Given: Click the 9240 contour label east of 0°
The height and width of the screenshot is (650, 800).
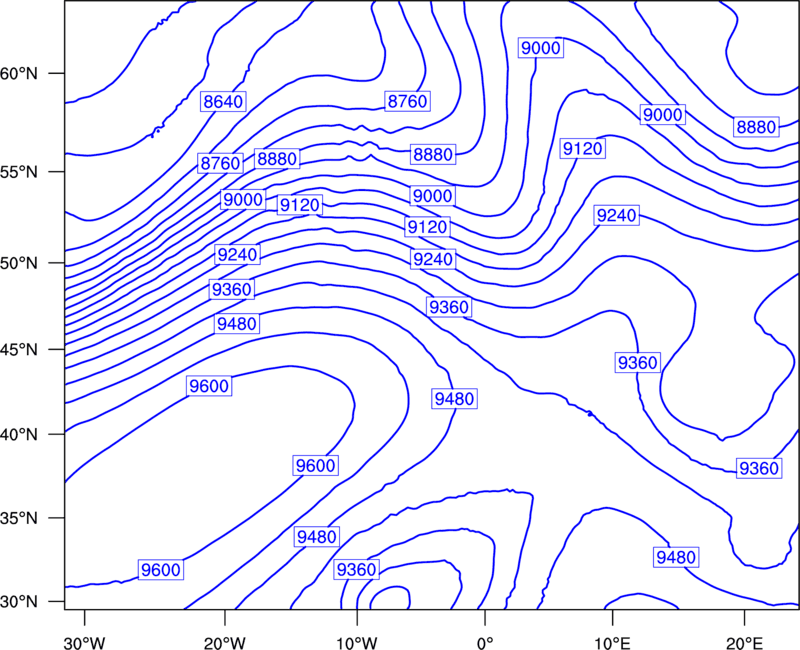Looking at the screenshot, I should point(617,215).
